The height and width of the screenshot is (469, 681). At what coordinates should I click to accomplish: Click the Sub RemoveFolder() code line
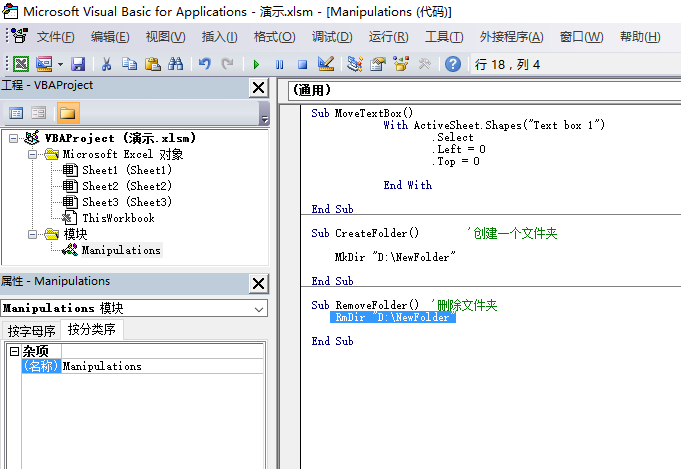click(x=365, y=305)
